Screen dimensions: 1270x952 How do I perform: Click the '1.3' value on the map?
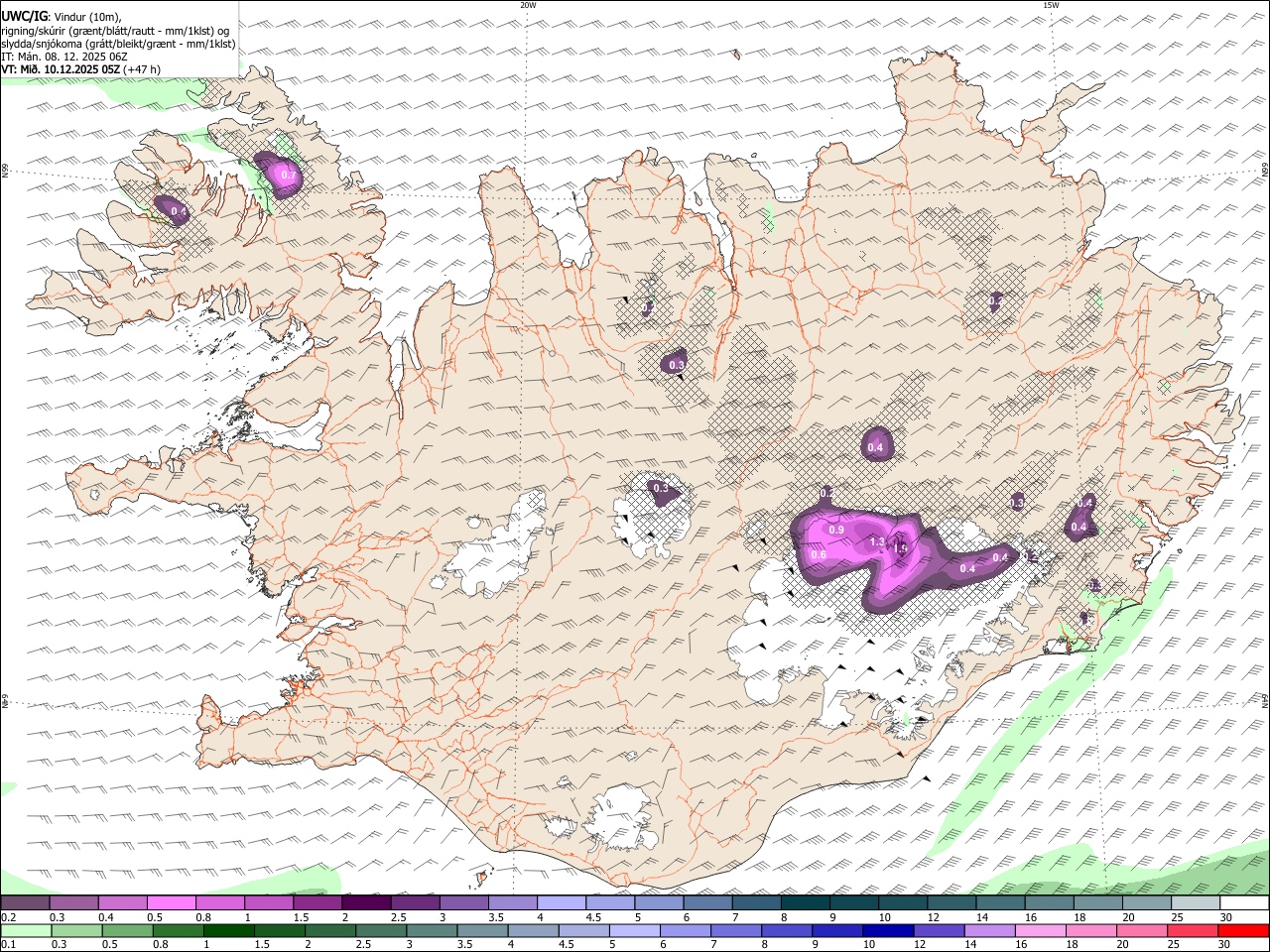click(877, 542)
